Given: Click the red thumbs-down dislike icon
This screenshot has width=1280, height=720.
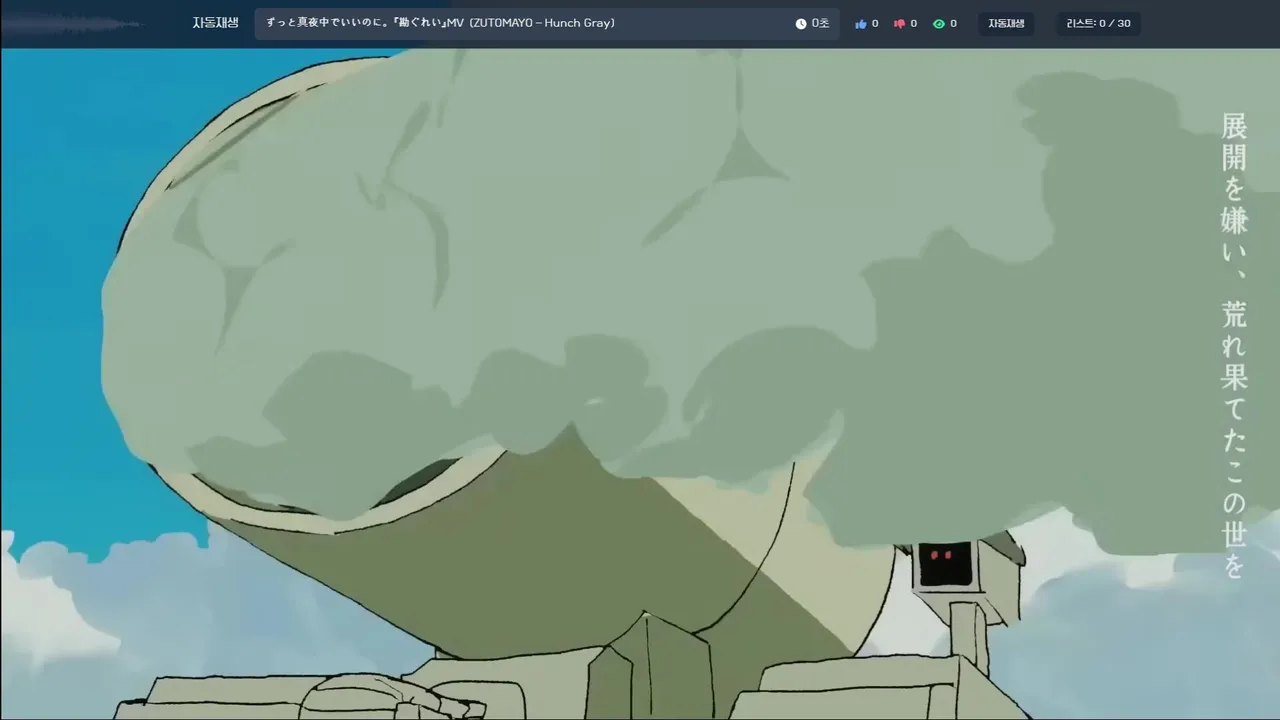Looking at the screenshot, I should (x=899, y=24).
